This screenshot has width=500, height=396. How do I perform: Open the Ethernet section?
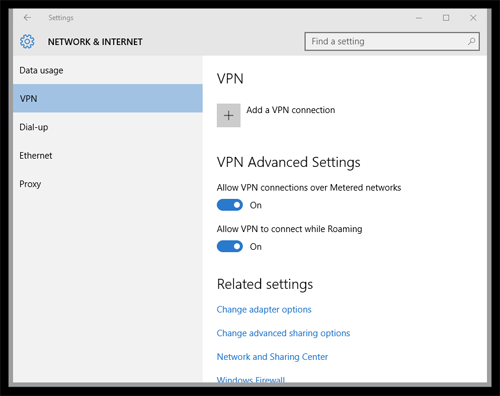pos(108,155)
